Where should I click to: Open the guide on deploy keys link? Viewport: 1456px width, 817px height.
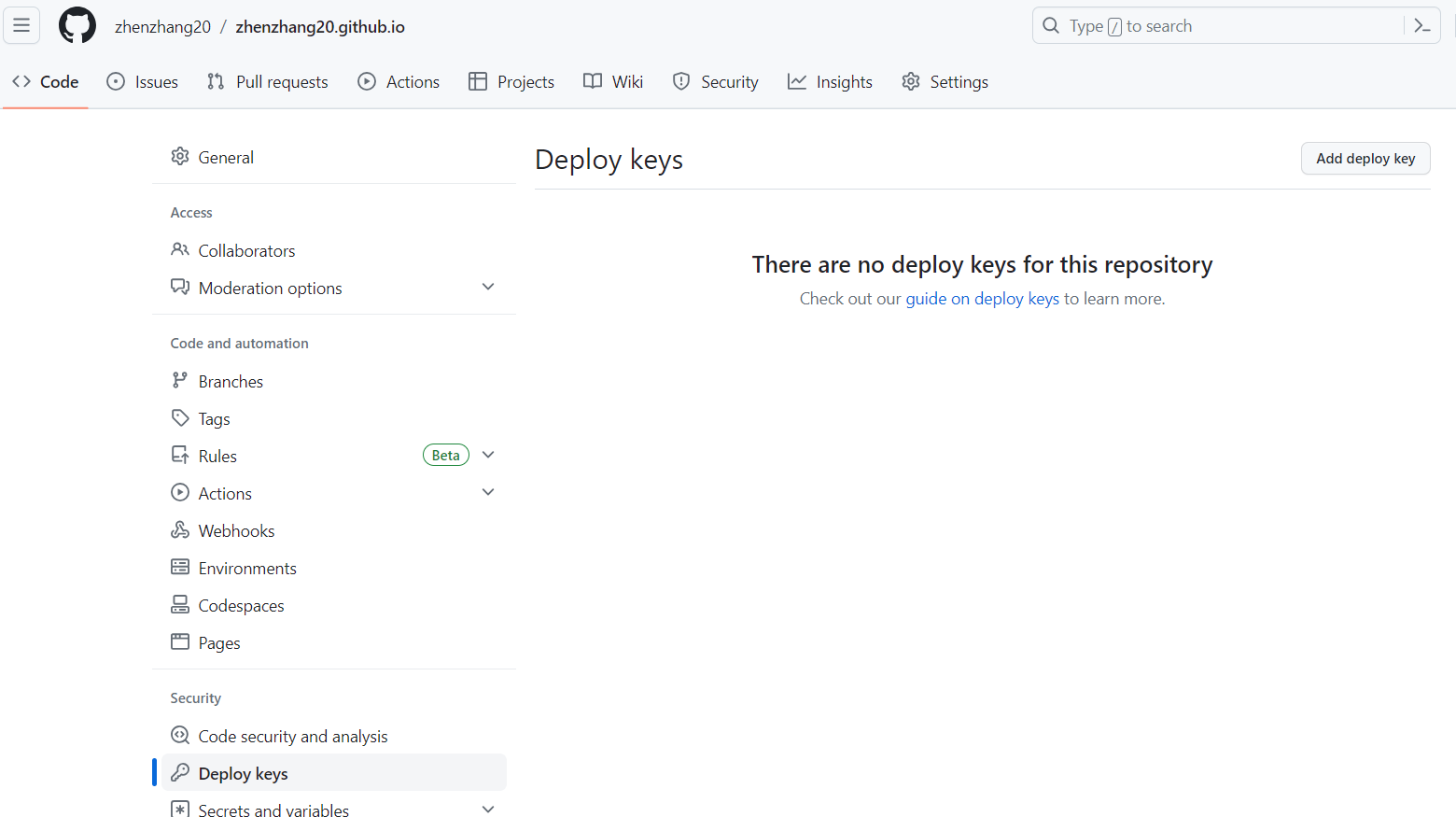pos(982,299)
